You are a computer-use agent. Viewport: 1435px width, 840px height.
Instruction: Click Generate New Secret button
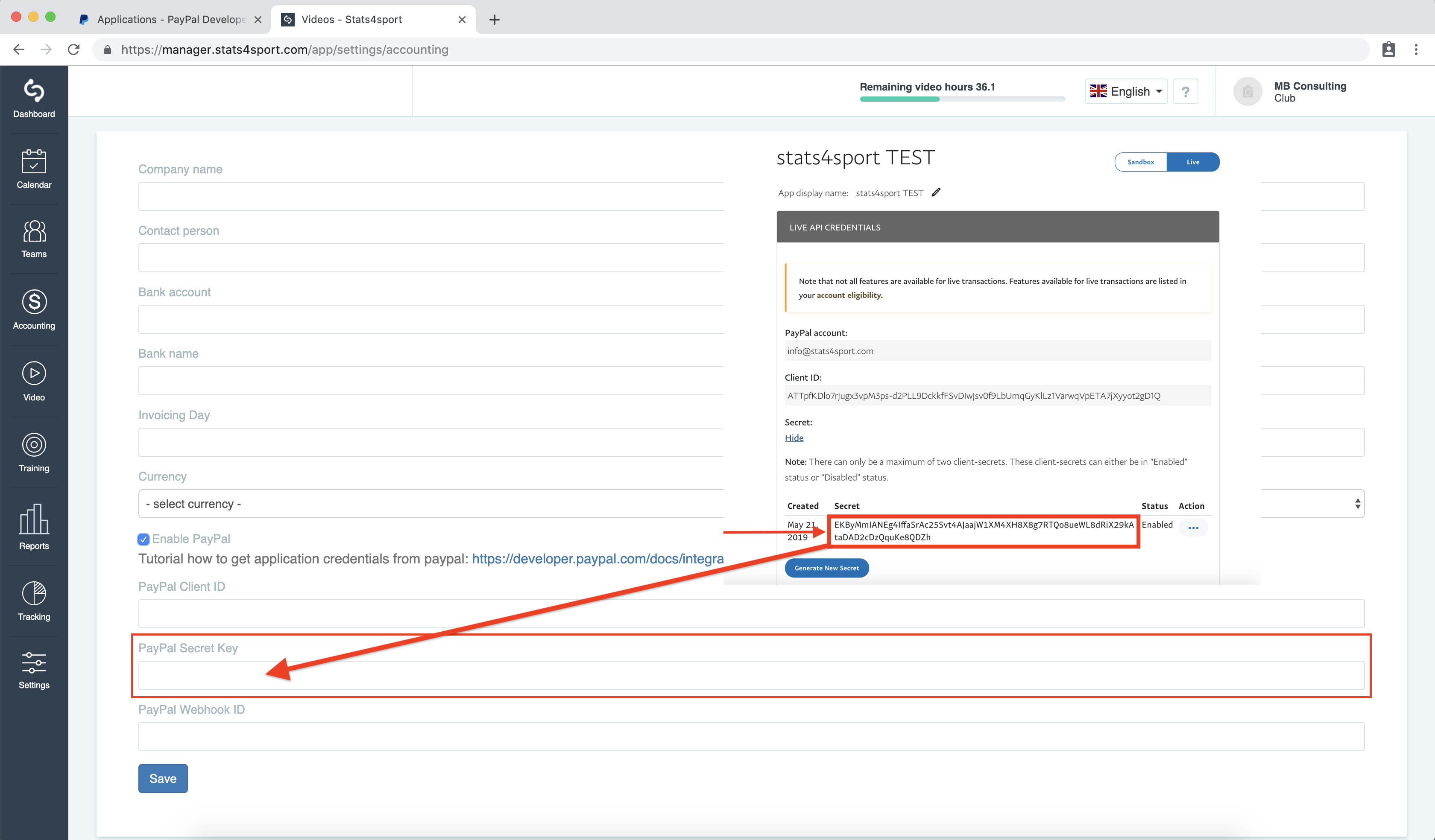click(x=826, y=567)
